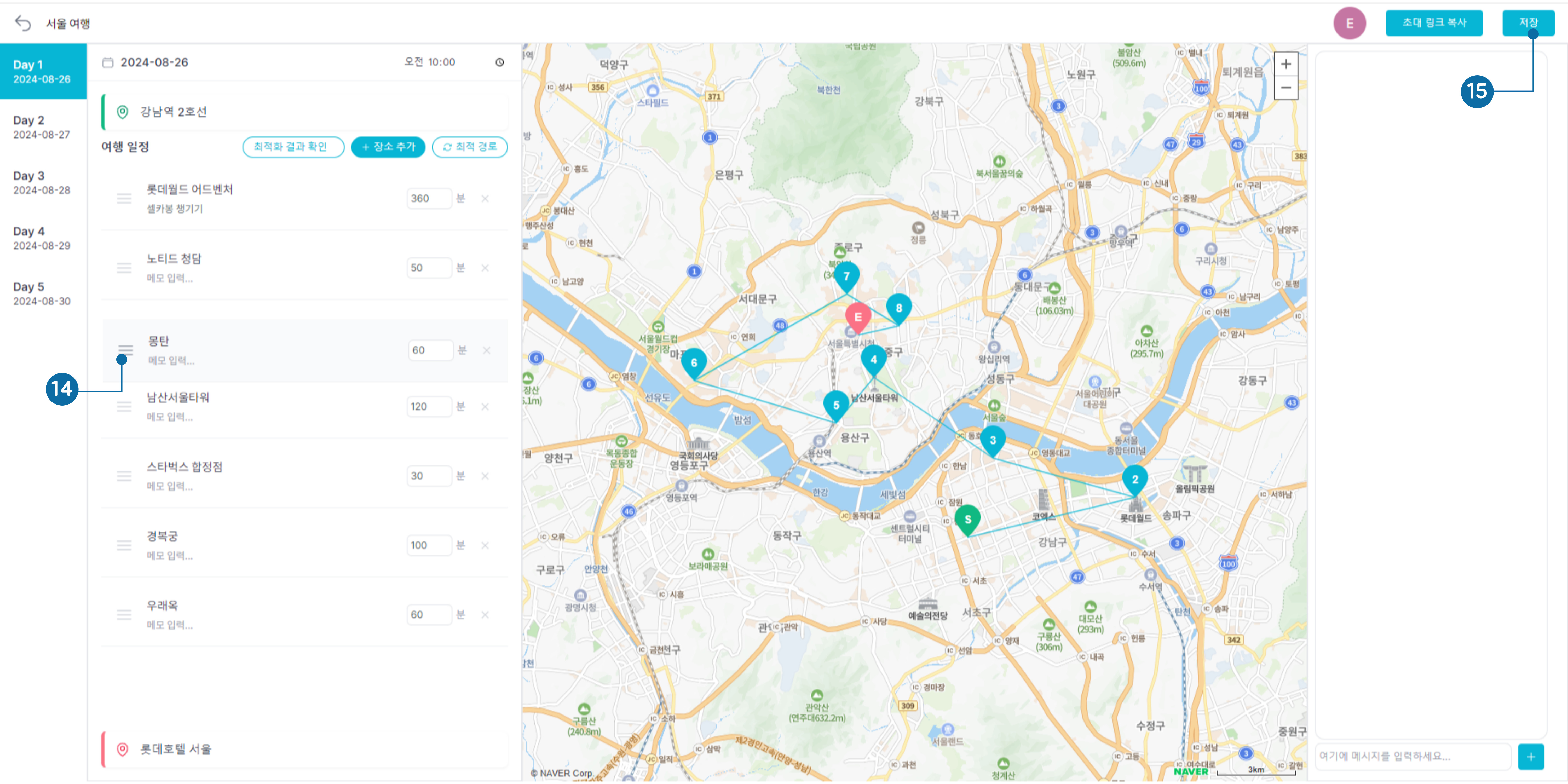Remove 경복궁 with its X icon
This screenshot has width=1568, height=784.
tap(485, 545)
